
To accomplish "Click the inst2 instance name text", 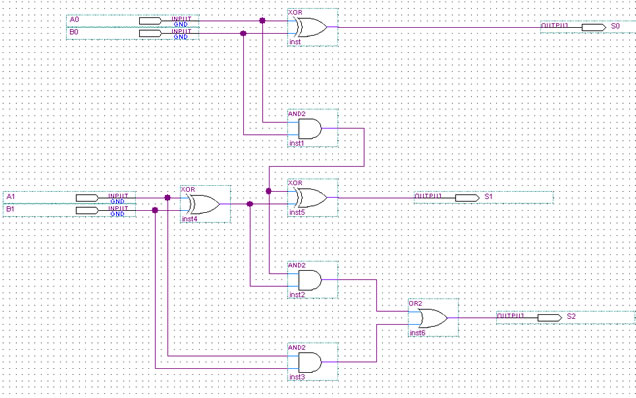I will (x=297, y=295).
